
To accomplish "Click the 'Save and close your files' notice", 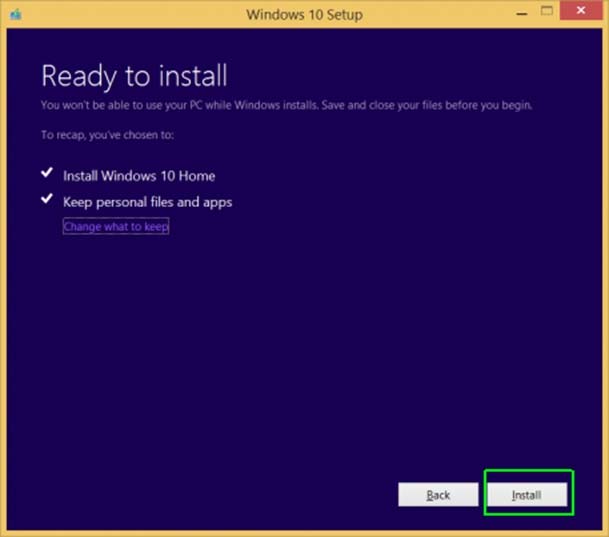I will [287, 105].
